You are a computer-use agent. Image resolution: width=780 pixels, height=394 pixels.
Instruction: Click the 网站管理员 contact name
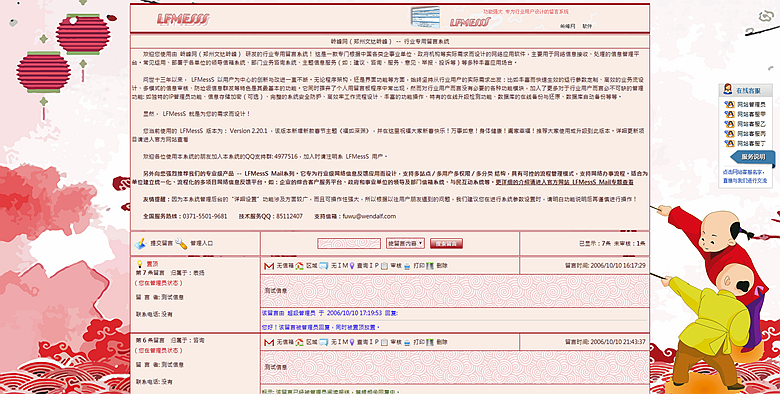[751, 105]
